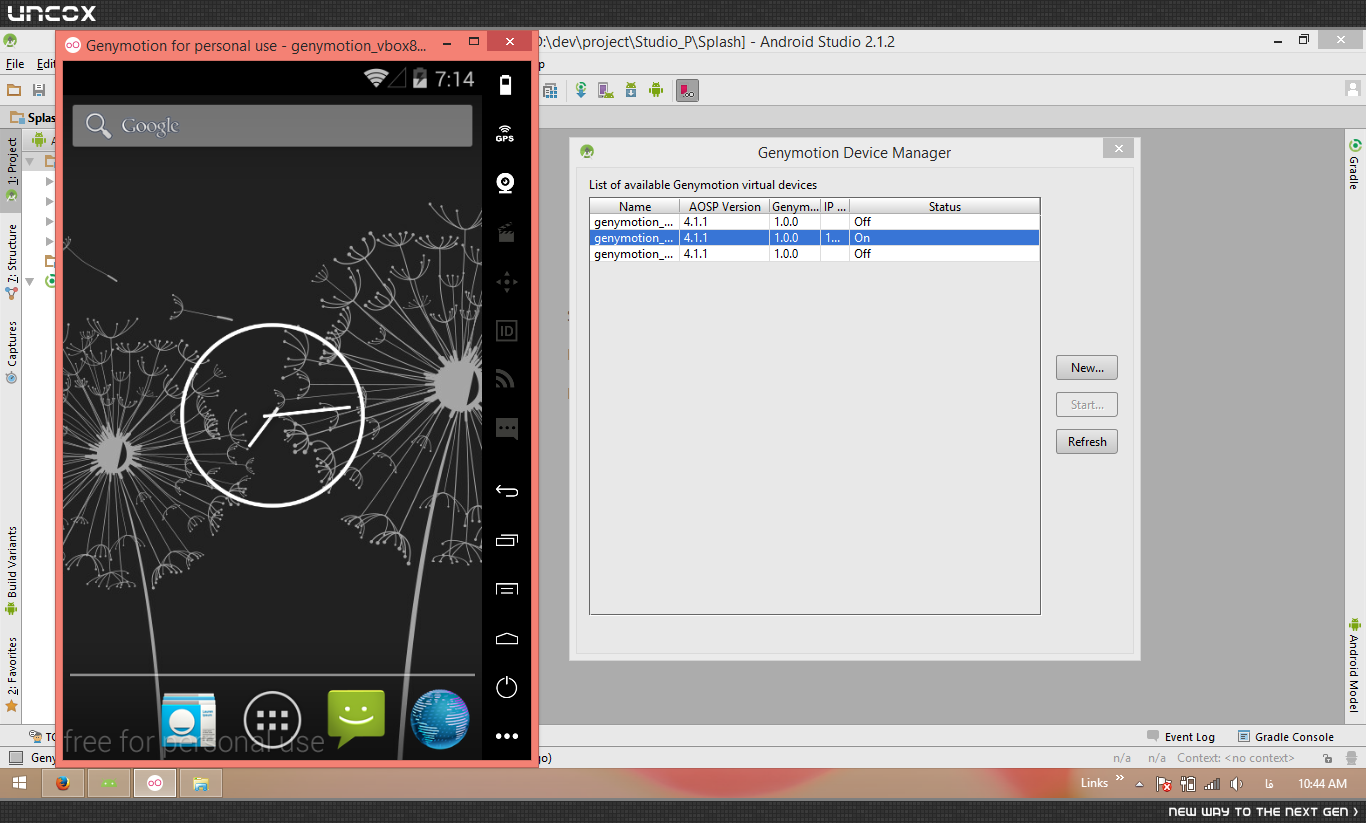Open Firefox from the taskbar
The height and width of the screenshot is (823, 1366).
(x=62, y=783)
